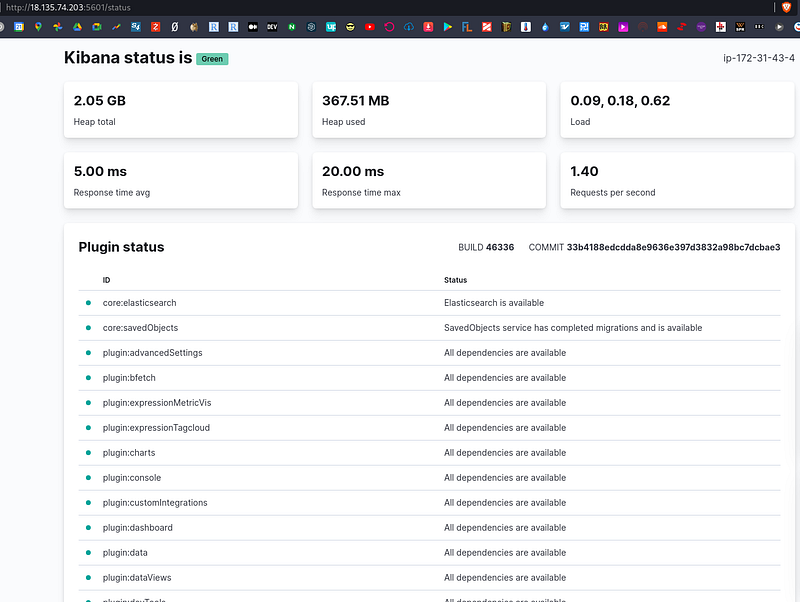
Task: Click the hostname ip-172-31-43-4 text
Action: [759, 58]
